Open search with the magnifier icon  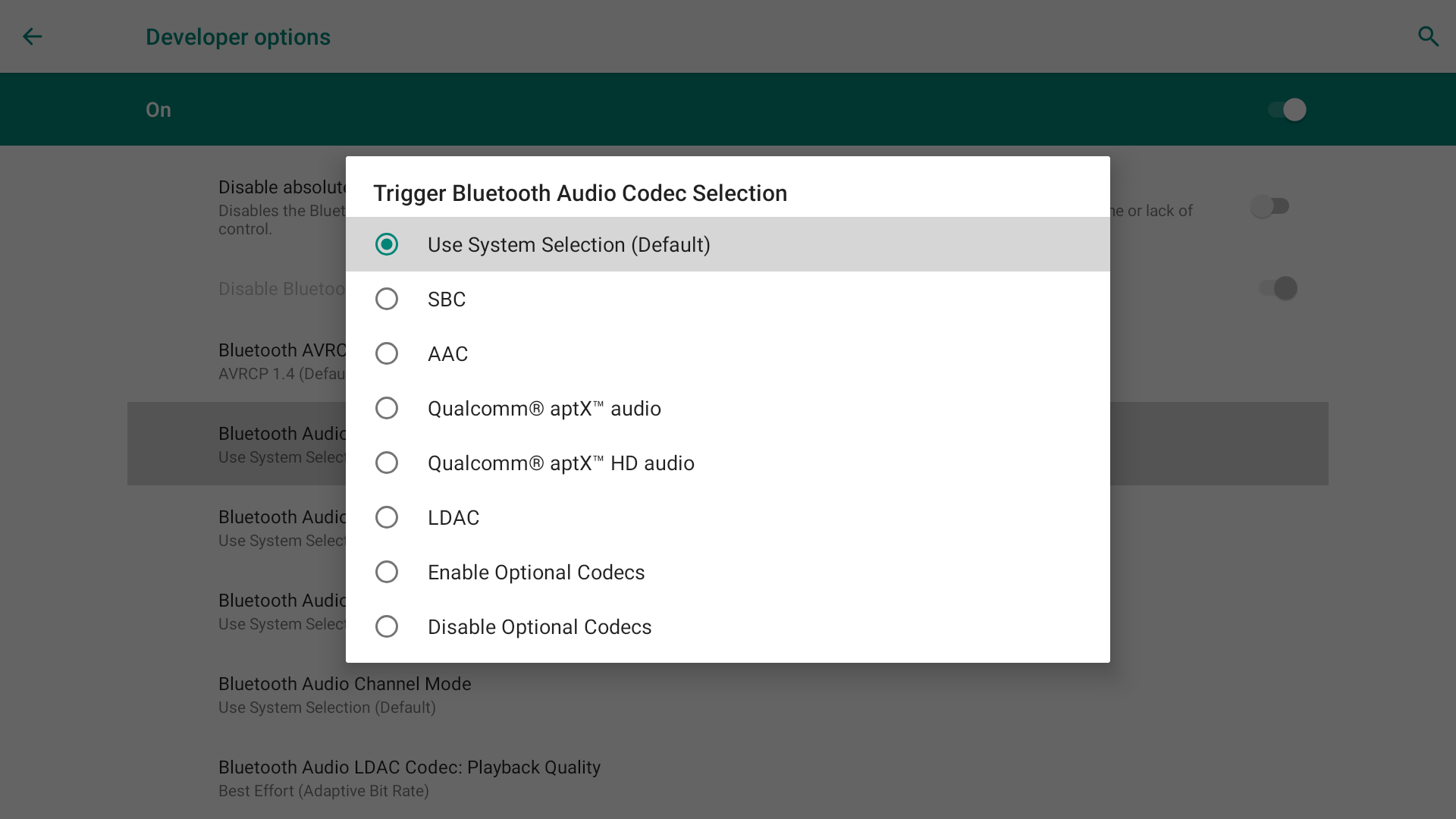click(1429, 36)
